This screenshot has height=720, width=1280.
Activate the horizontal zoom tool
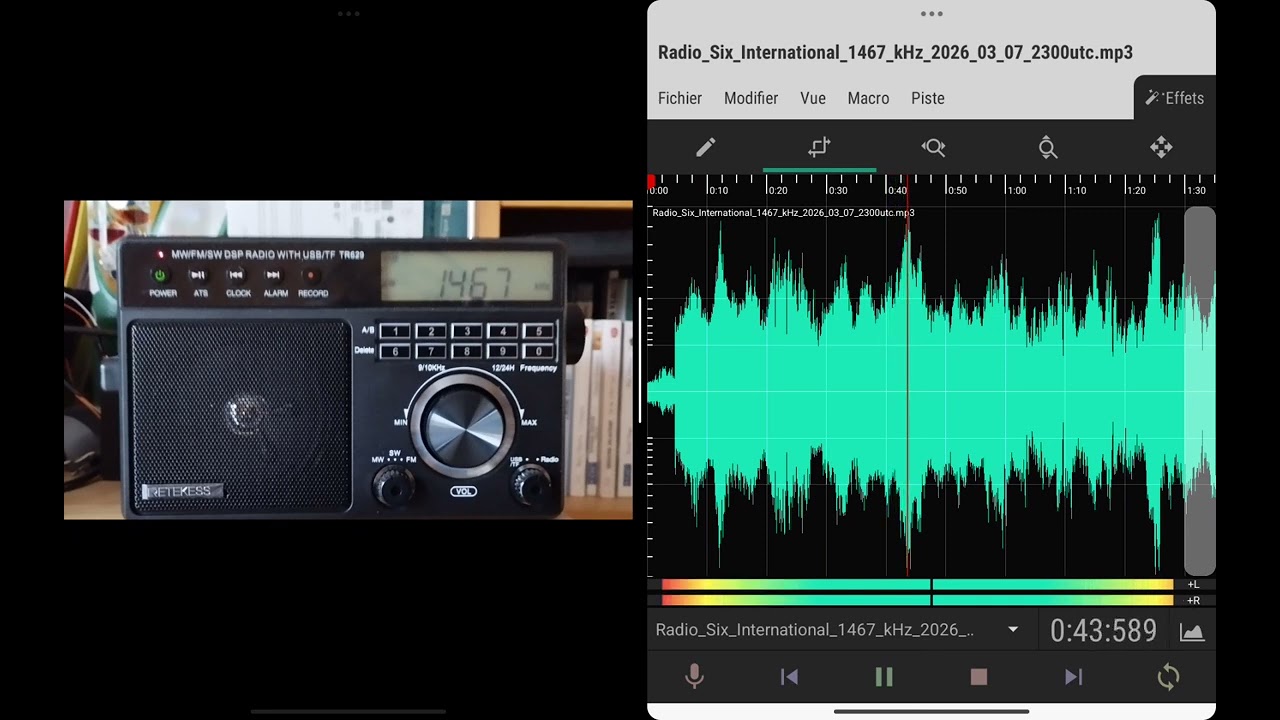(x=933, y=148)
